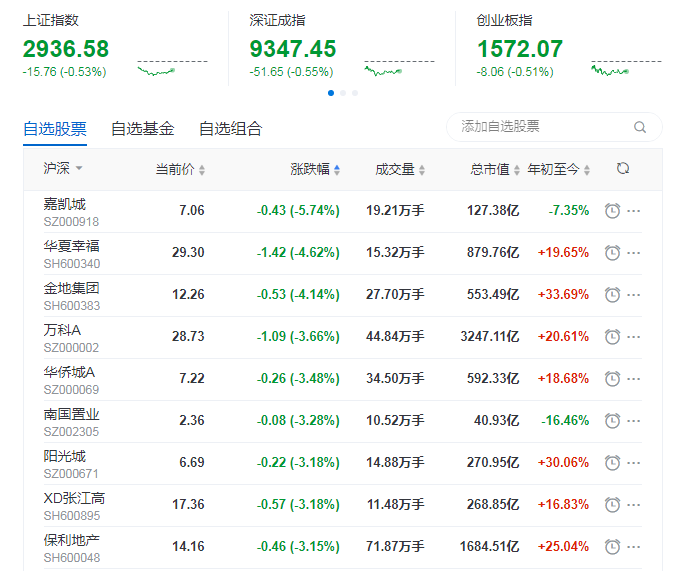Screen dimensions: 688x571
Task: Select second index carousel dot
Action: (x=343, y=93)
